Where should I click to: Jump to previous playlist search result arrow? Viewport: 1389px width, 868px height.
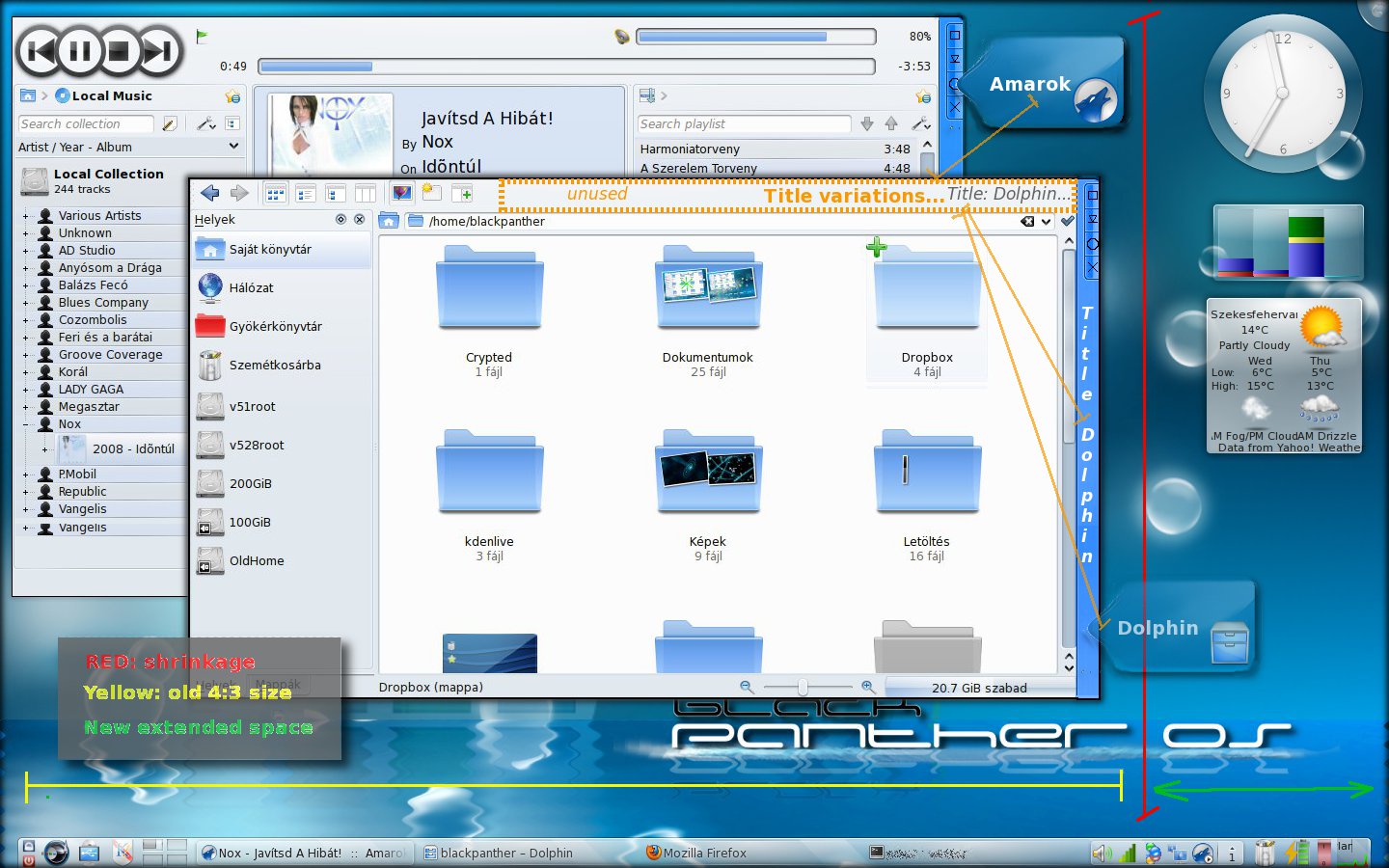coord(891,123)
